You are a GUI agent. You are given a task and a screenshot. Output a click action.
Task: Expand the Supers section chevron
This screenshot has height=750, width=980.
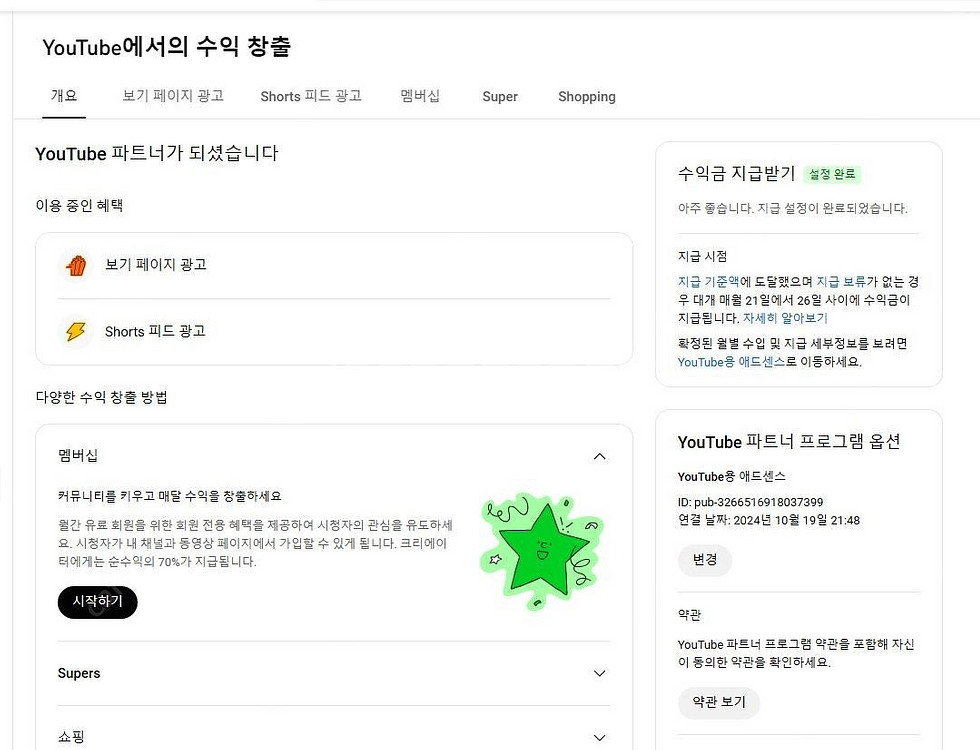click(x=599, y=673)
